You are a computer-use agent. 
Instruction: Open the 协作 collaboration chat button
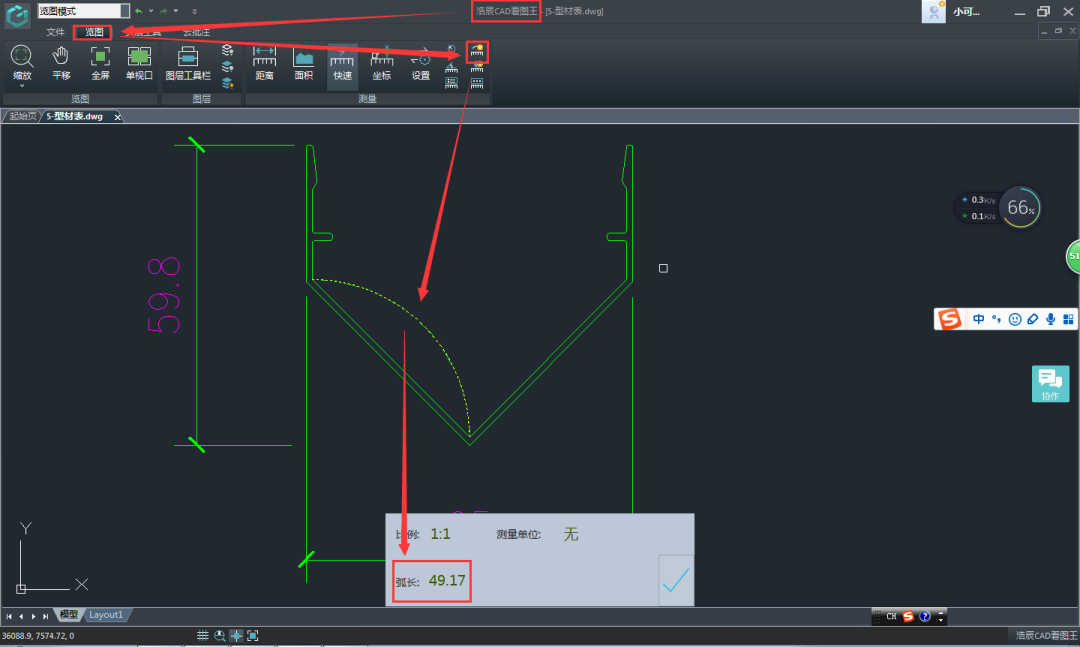[1050, 383]
